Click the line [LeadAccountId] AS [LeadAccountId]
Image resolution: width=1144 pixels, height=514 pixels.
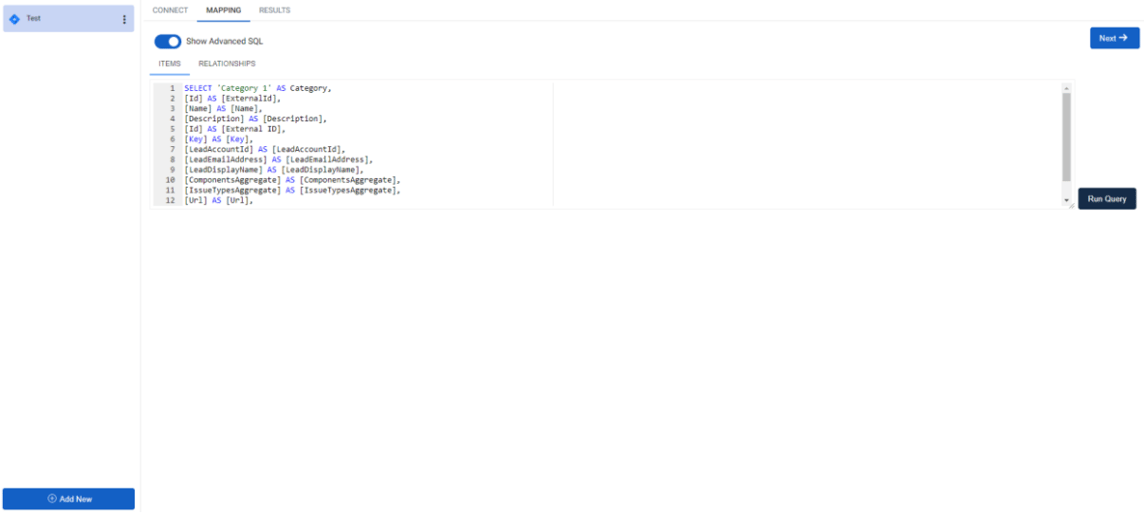[264, 149]
